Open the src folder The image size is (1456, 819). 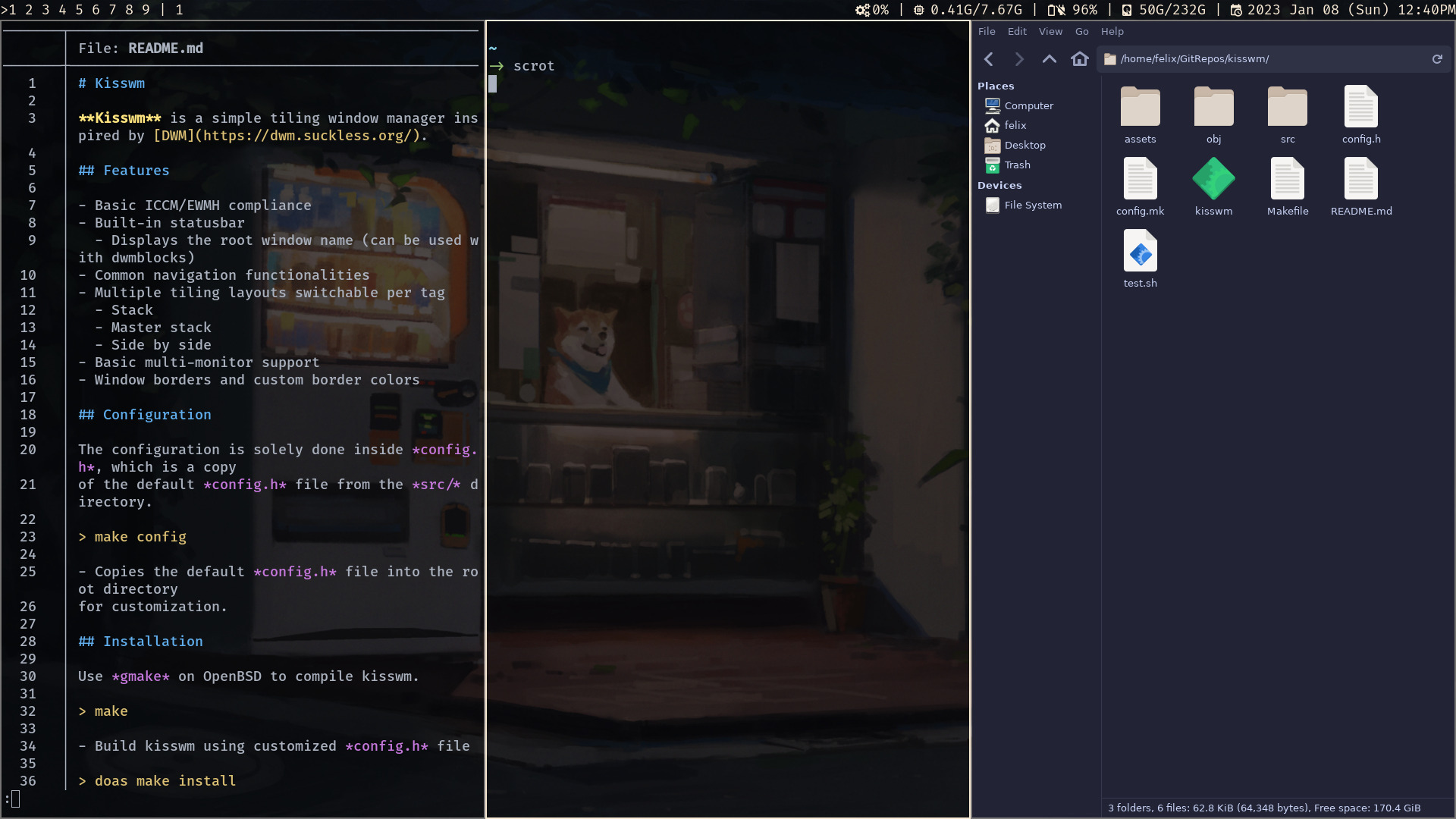[1288, 108]
